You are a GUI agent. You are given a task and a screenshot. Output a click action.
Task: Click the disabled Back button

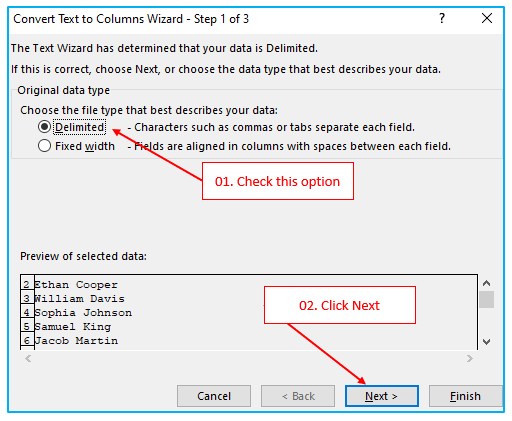click(298, 396)
